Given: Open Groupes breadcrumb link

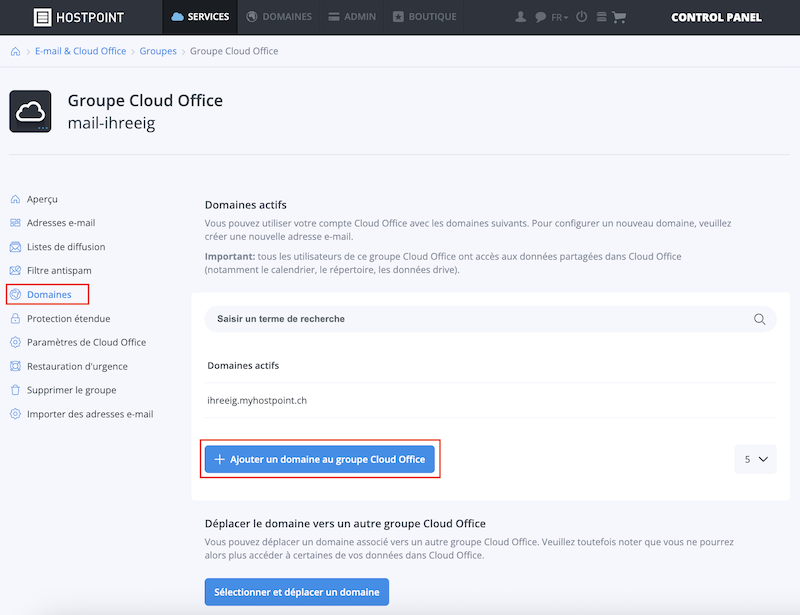Looking at the screenshot, I should (158, 51).
